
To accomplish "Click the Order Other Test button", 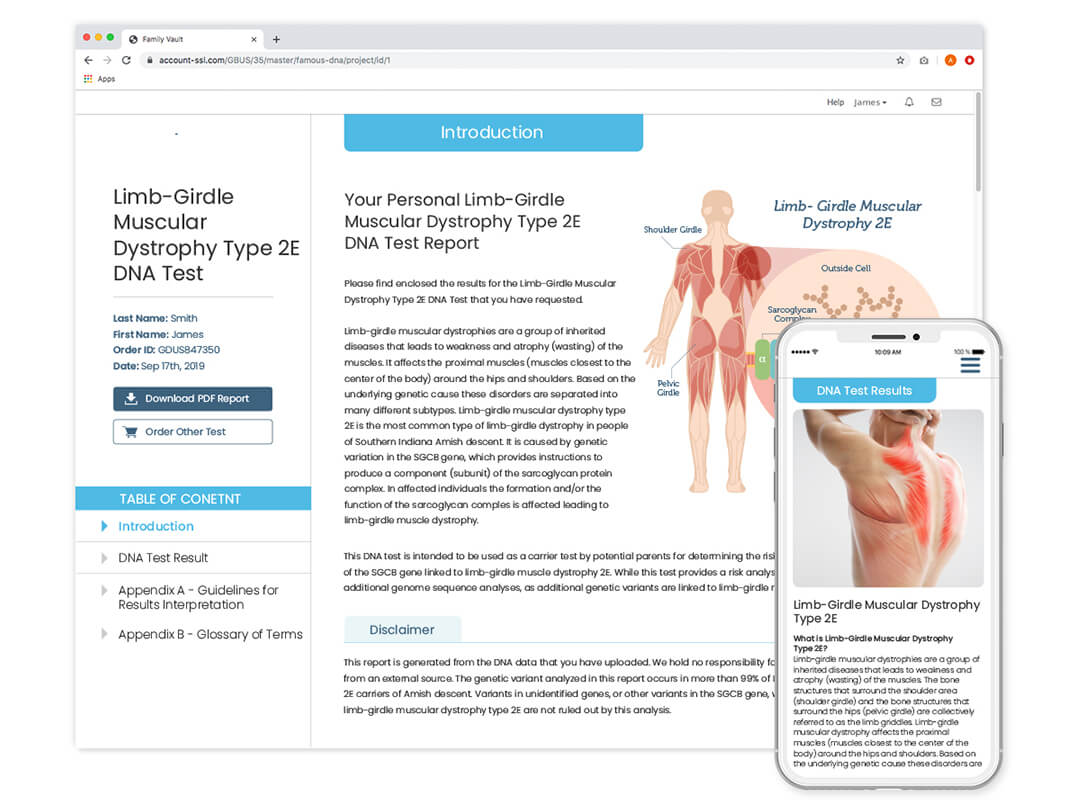I will pyautogui.click(x=192, y=432).
